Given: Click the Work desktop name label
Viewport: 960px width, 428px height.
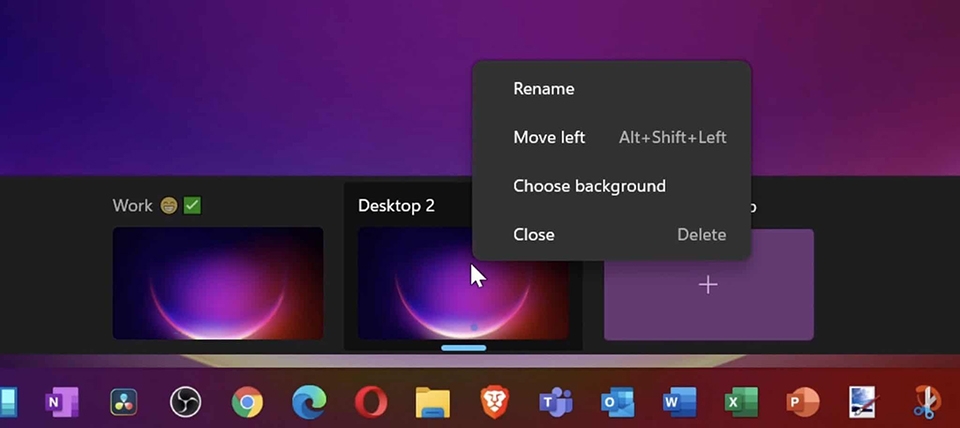Looking at the screenshot, I should (x=157, y=206).
